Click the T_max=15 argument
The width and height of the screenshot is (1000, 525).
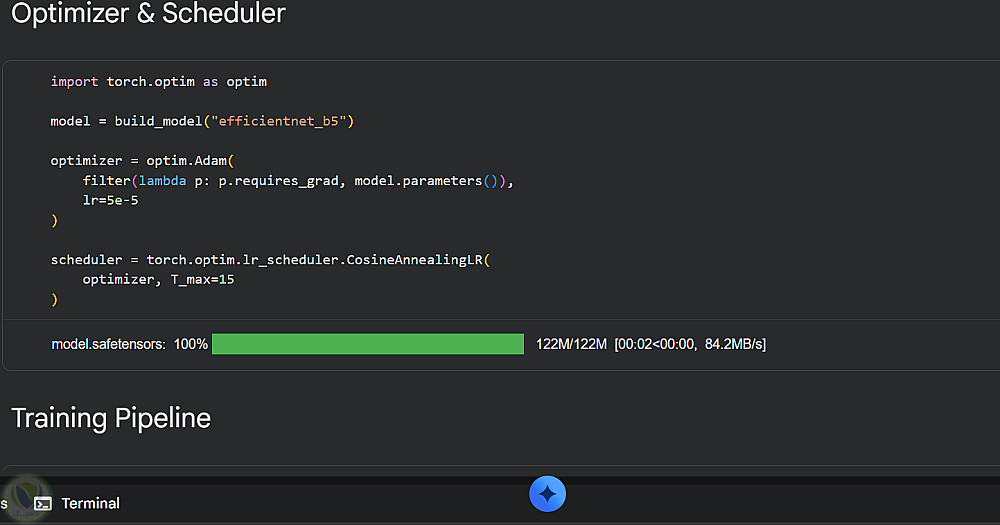(202, 279)
